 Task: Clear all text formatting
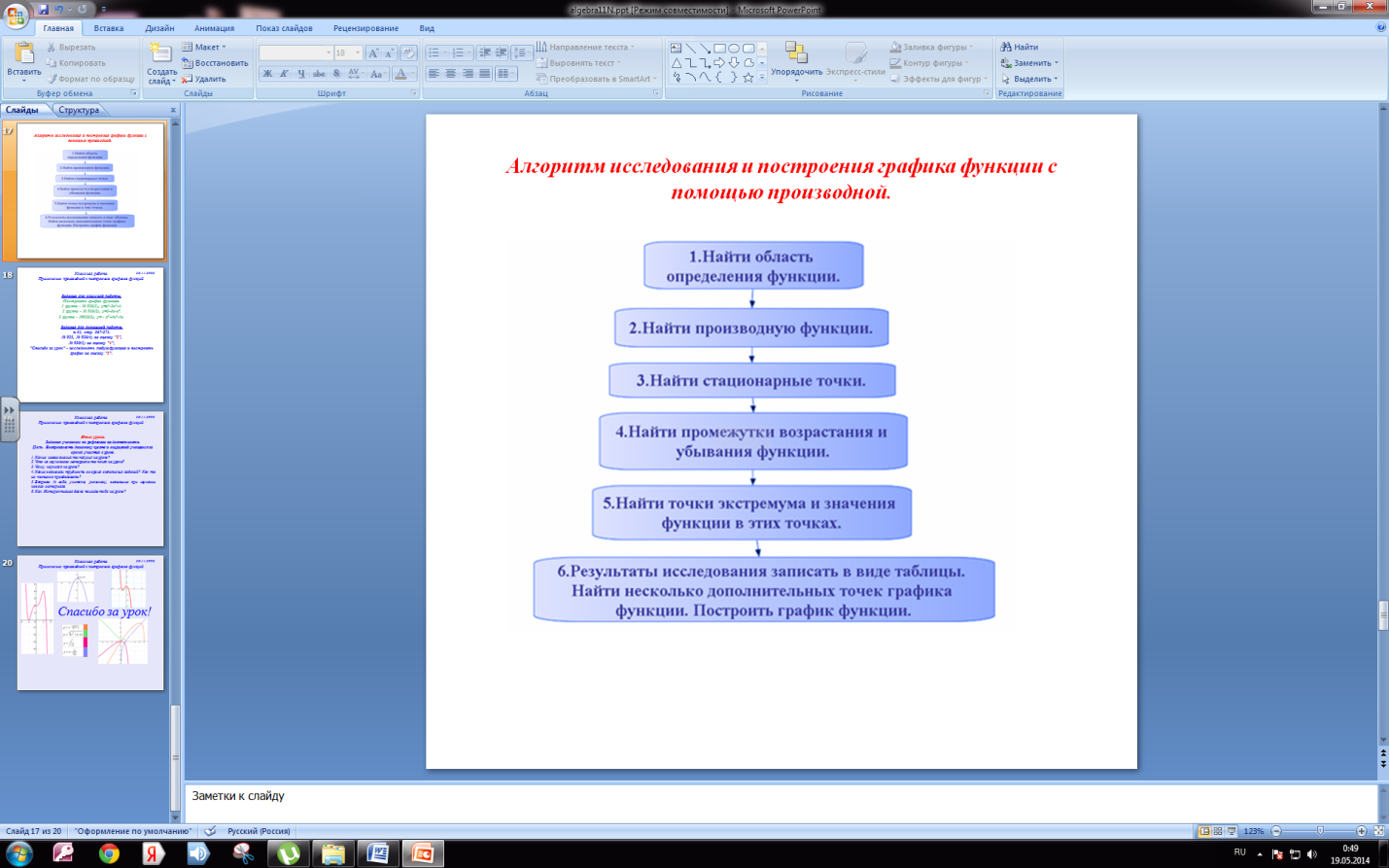point(408,52)
